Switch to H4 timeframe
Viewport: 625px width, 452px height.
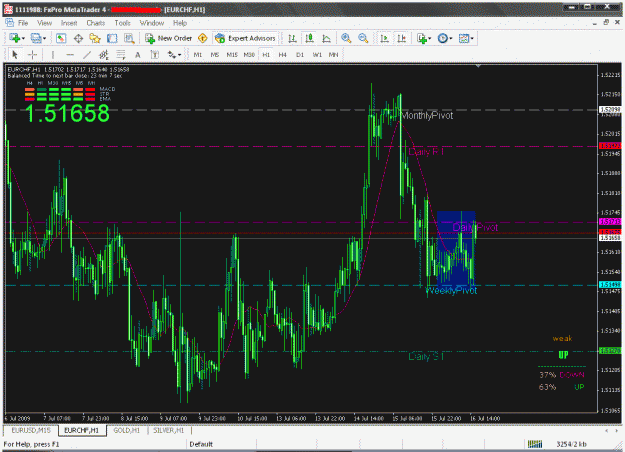coord(283,55)
